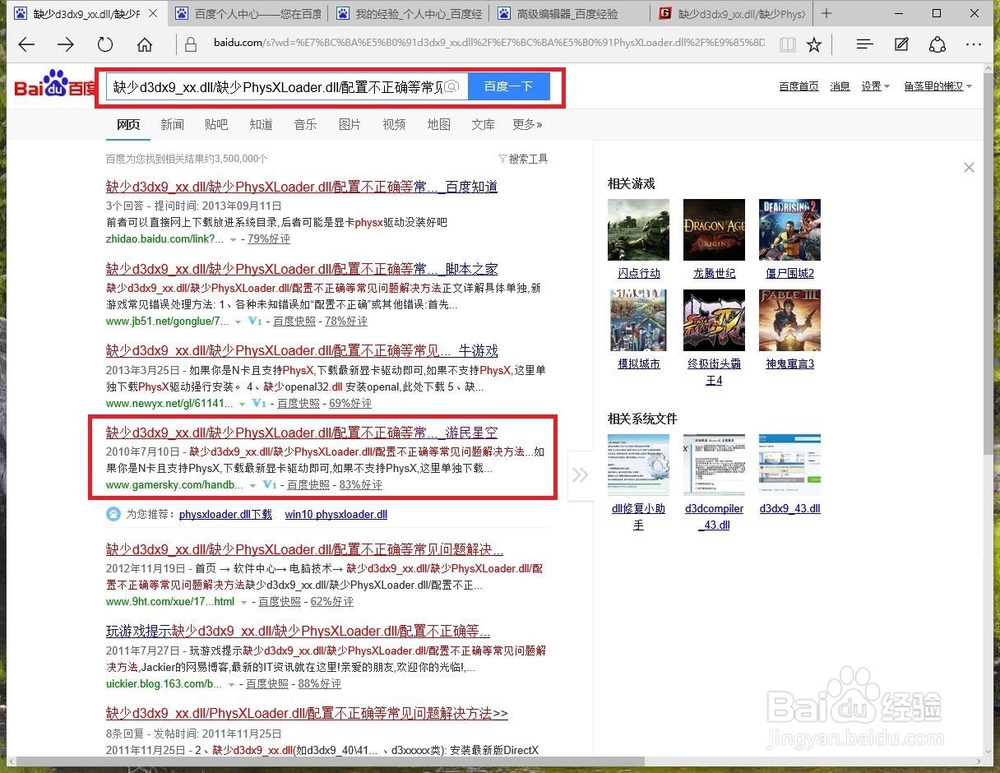Close the right related-content panel
This screenshot has height=773, width=1000.
click(x=969, y=167)
